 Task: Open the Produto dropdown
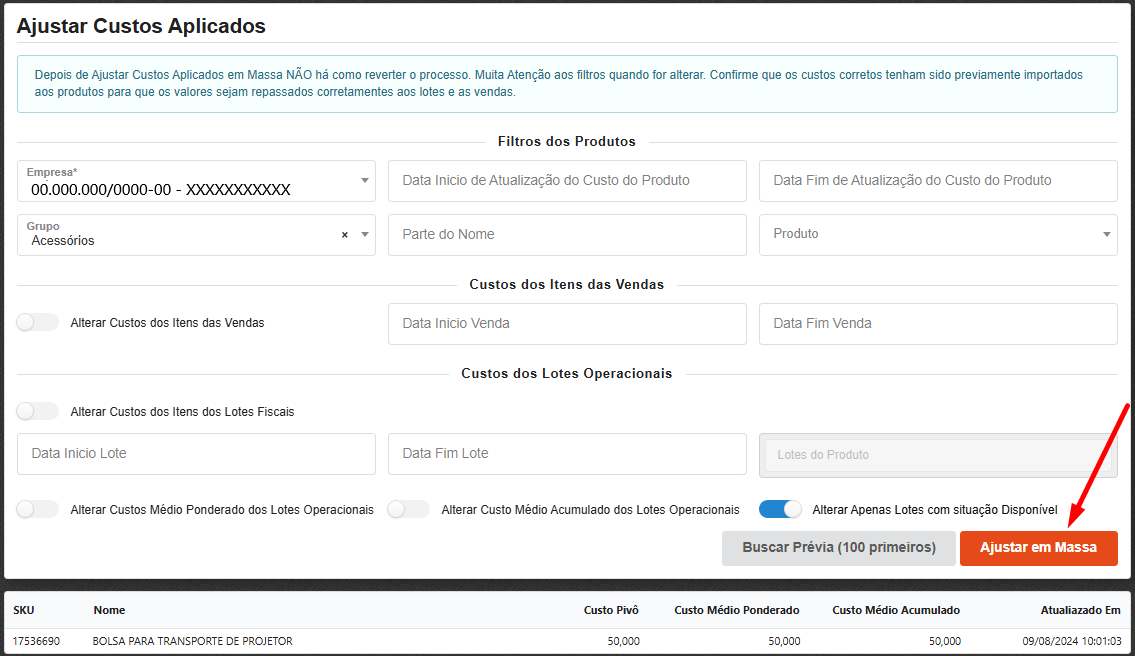pos(1106,235)
